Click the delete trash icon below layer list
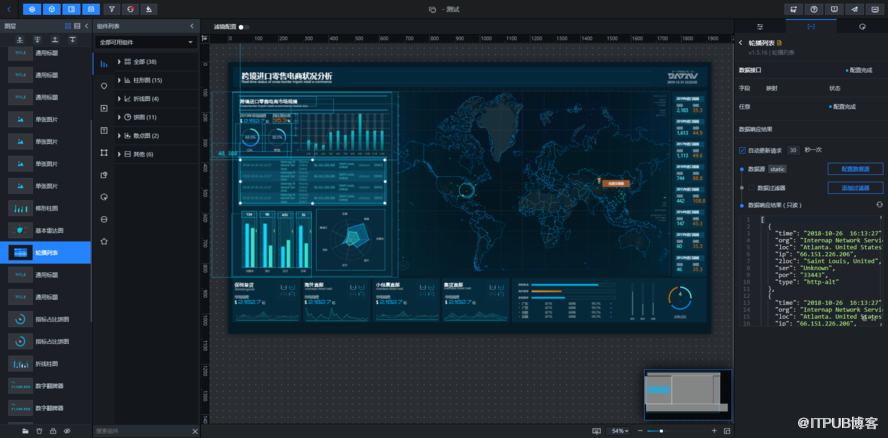This screenshot has height=438, width=888. coord(39,431)
